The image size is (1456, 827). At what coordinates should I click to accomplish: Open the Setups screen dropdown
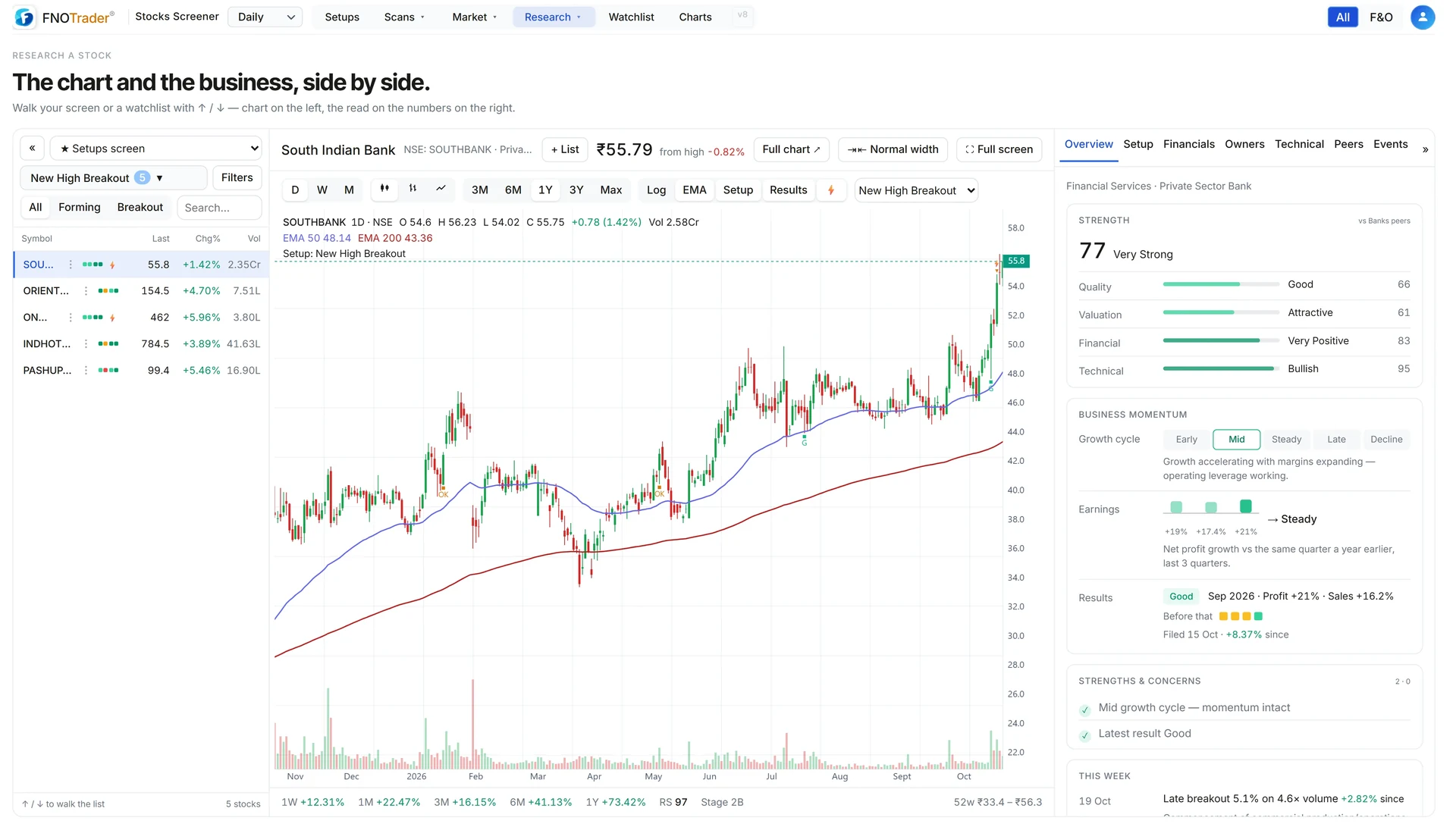tap(156, 149)
